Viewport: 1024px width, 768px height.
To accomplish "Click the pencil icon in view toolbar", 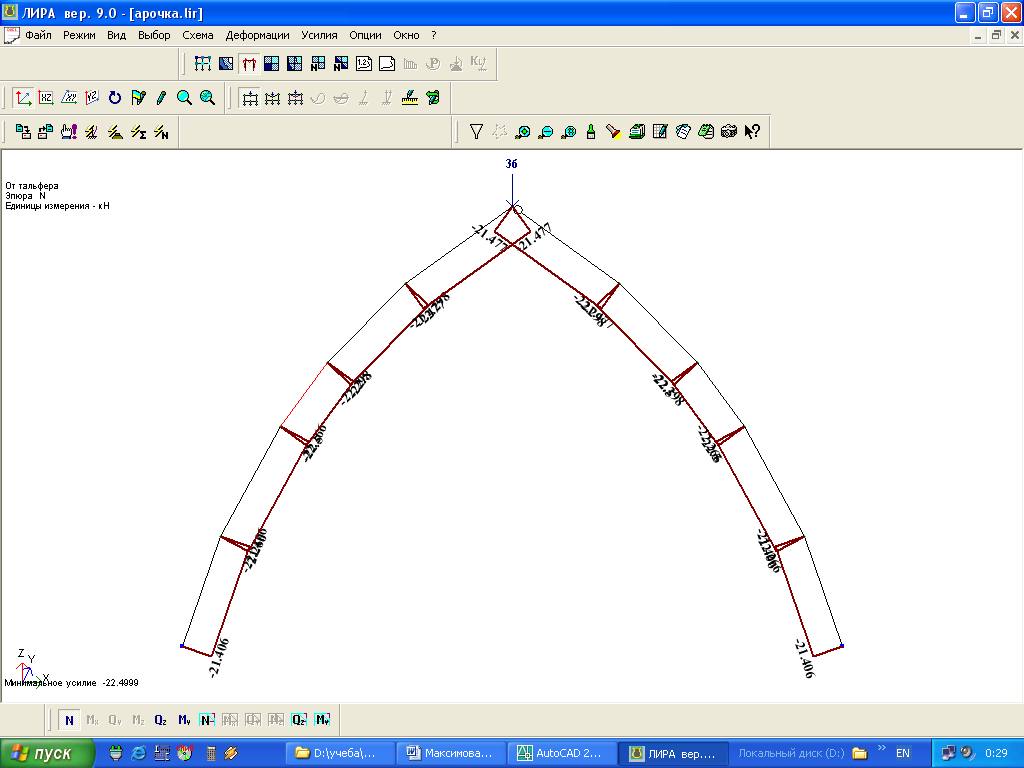I will 161,98.
